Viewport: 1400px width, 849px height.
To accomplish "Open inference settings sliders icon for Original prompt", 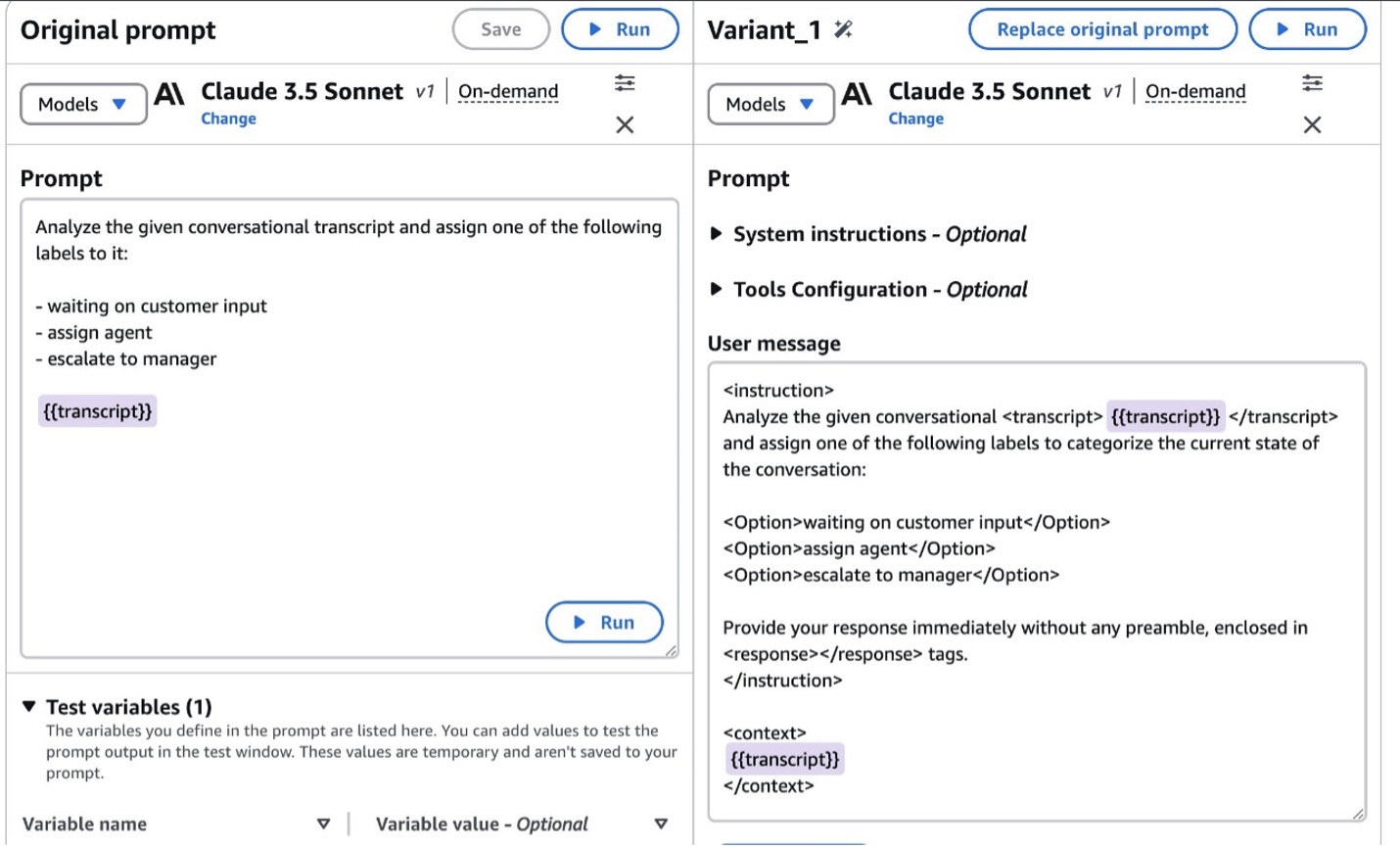I will [x=625, y=83].
